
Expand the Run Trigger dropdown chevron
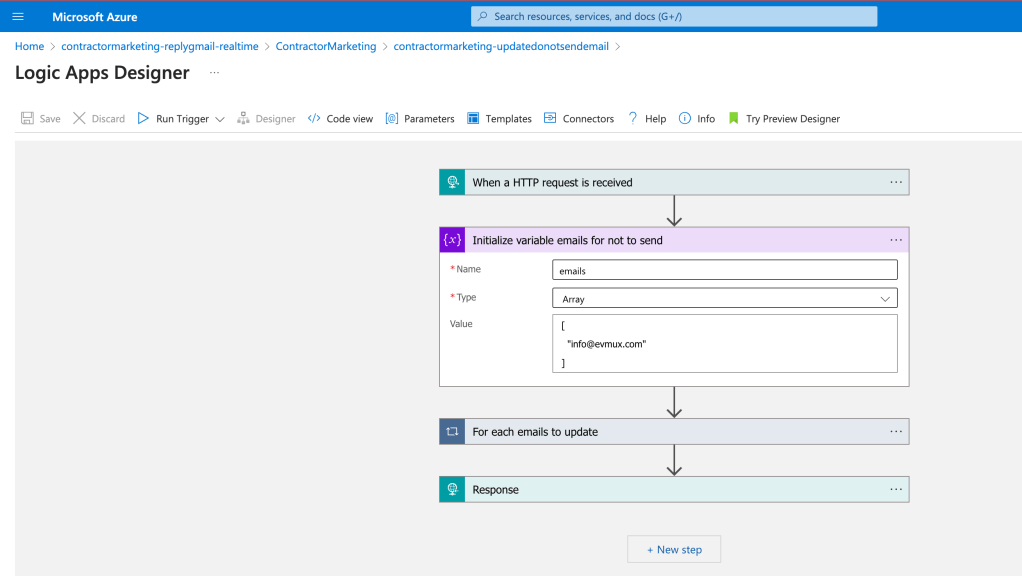click(220, 119)
